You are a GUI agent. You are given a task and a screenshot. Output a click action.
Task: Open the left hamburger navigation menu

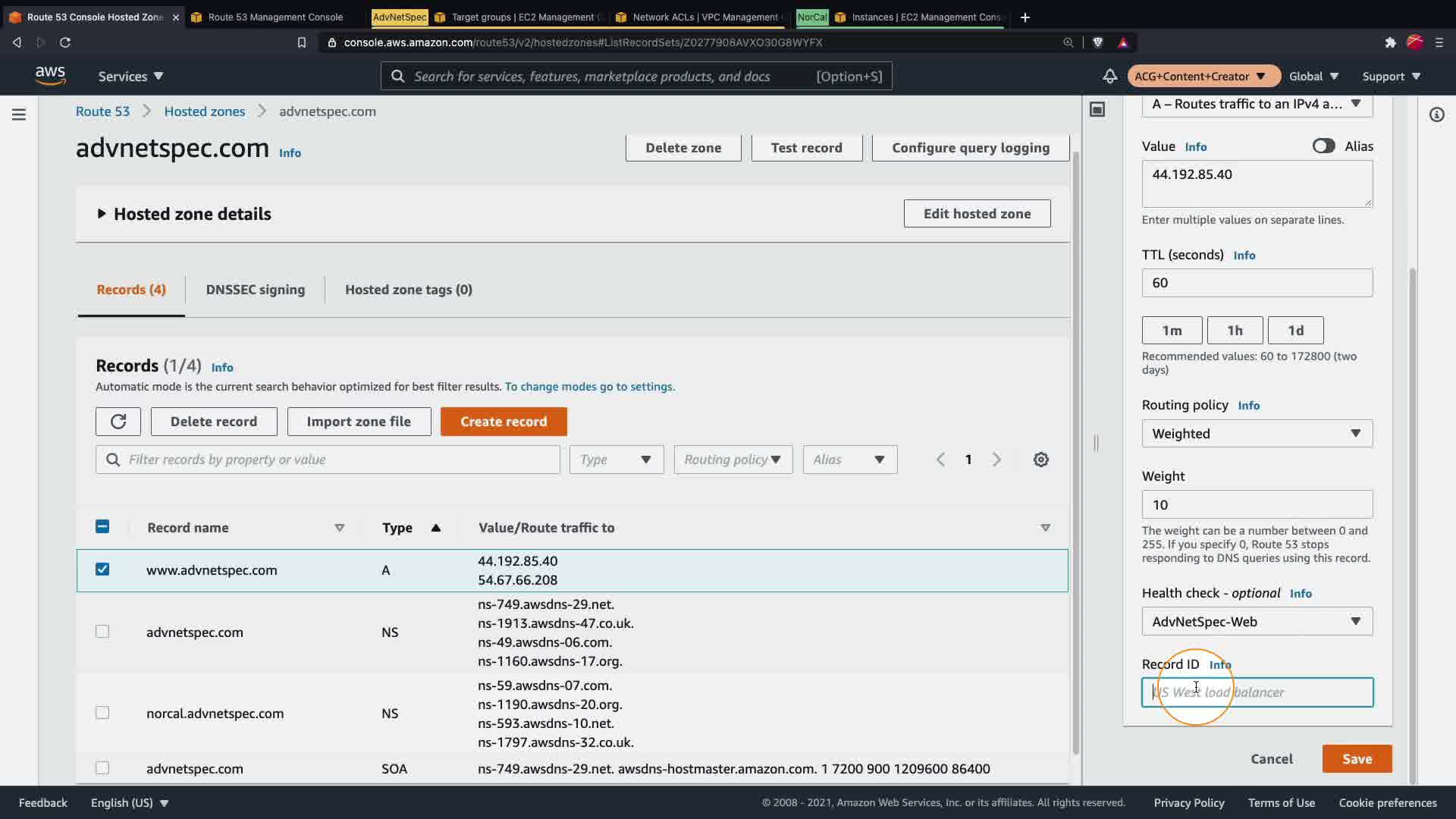19,115
